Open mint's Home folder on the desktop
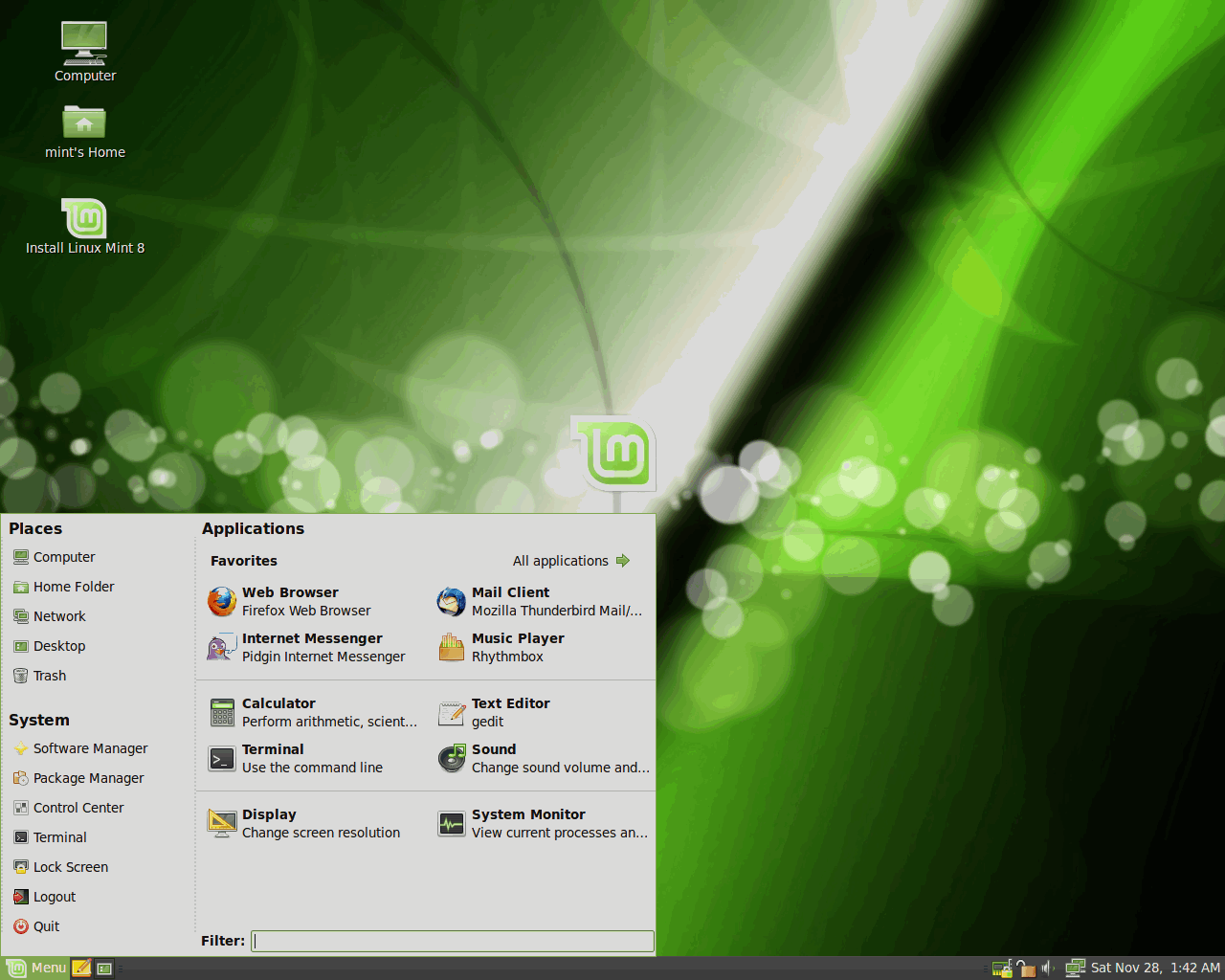This screenshot has width=1225, height=980. pyautogui.click(x=84, y=132)
